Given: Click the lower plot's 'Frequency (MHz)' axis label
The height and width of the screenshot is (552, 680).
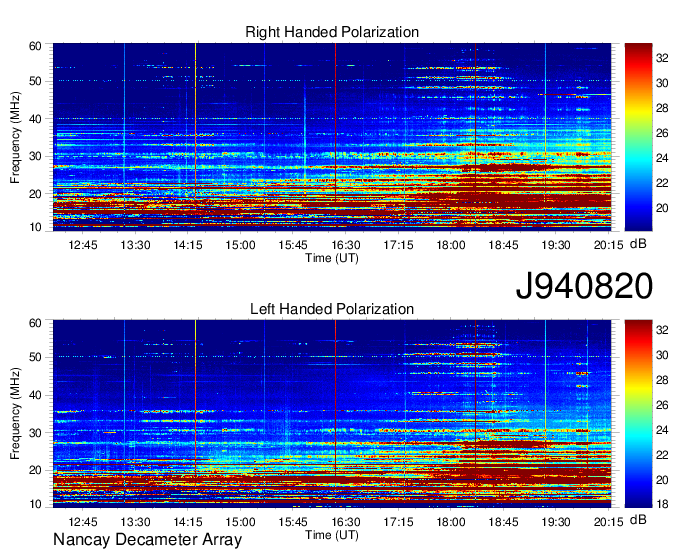Looking at the screenshot, I should 15,414.
